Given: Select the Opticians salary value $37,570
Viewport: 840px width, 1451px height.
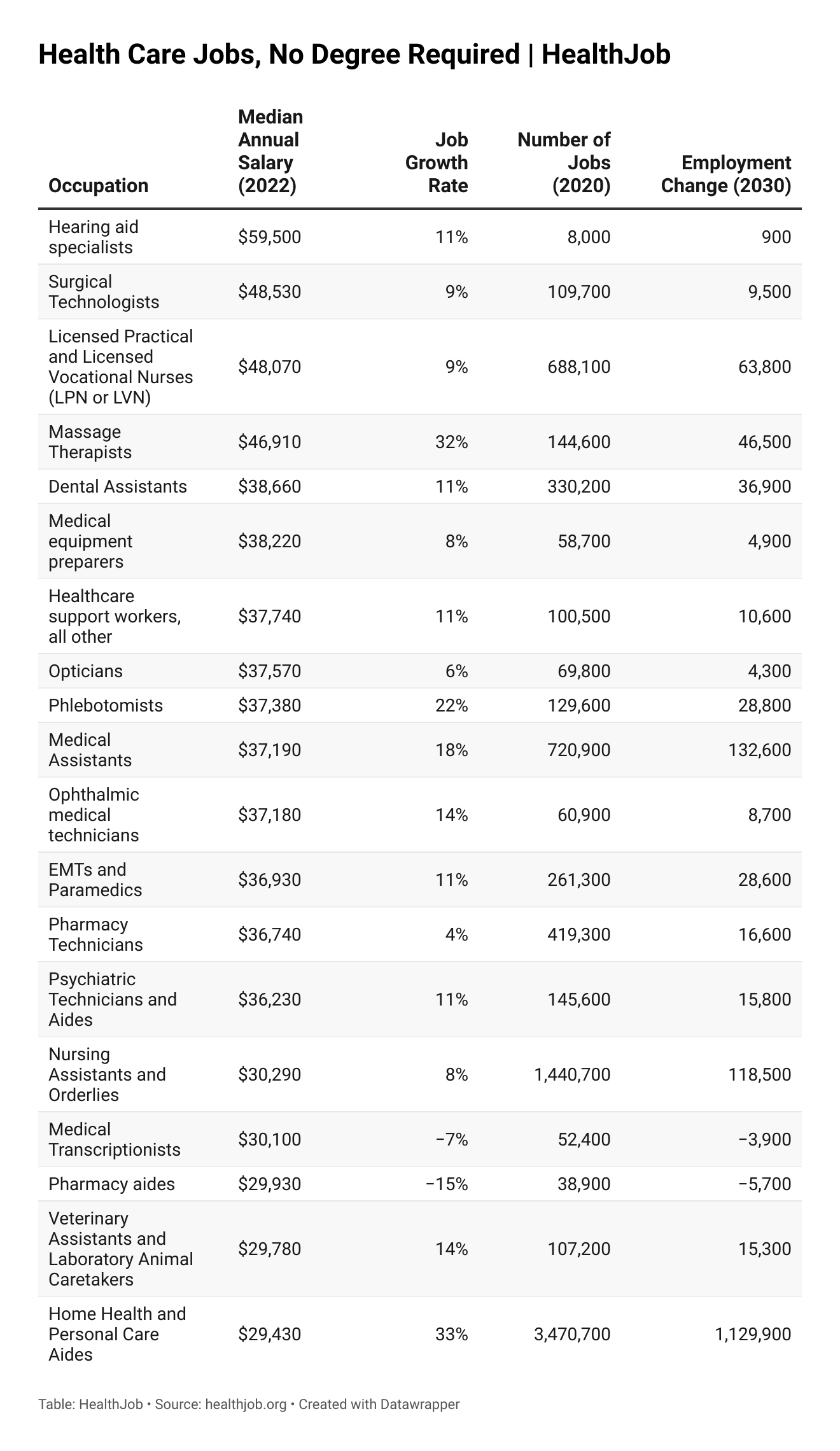Looking at the screenshot, I should pos(269,671).
